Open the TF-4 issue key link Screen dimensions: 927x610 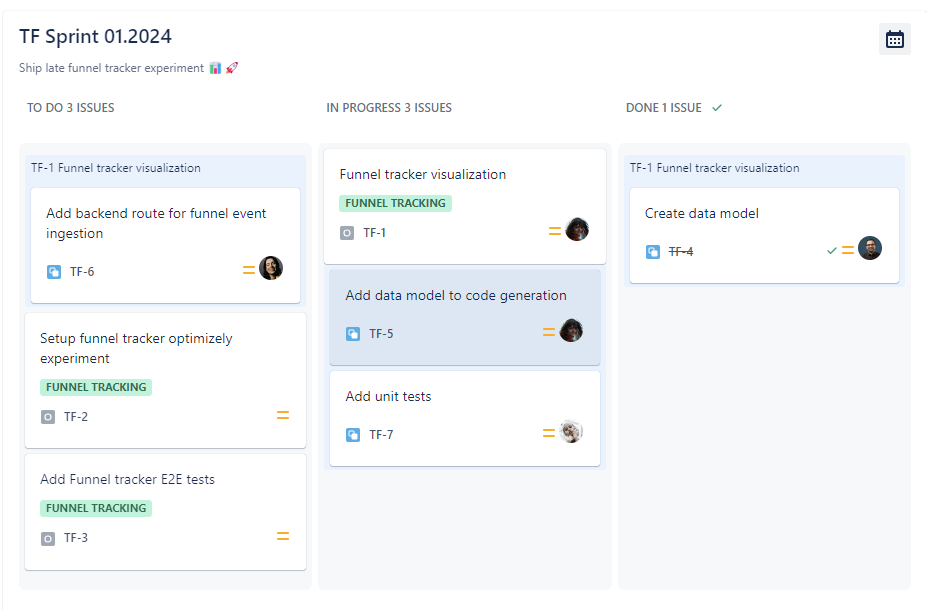[x=681, y=252]
